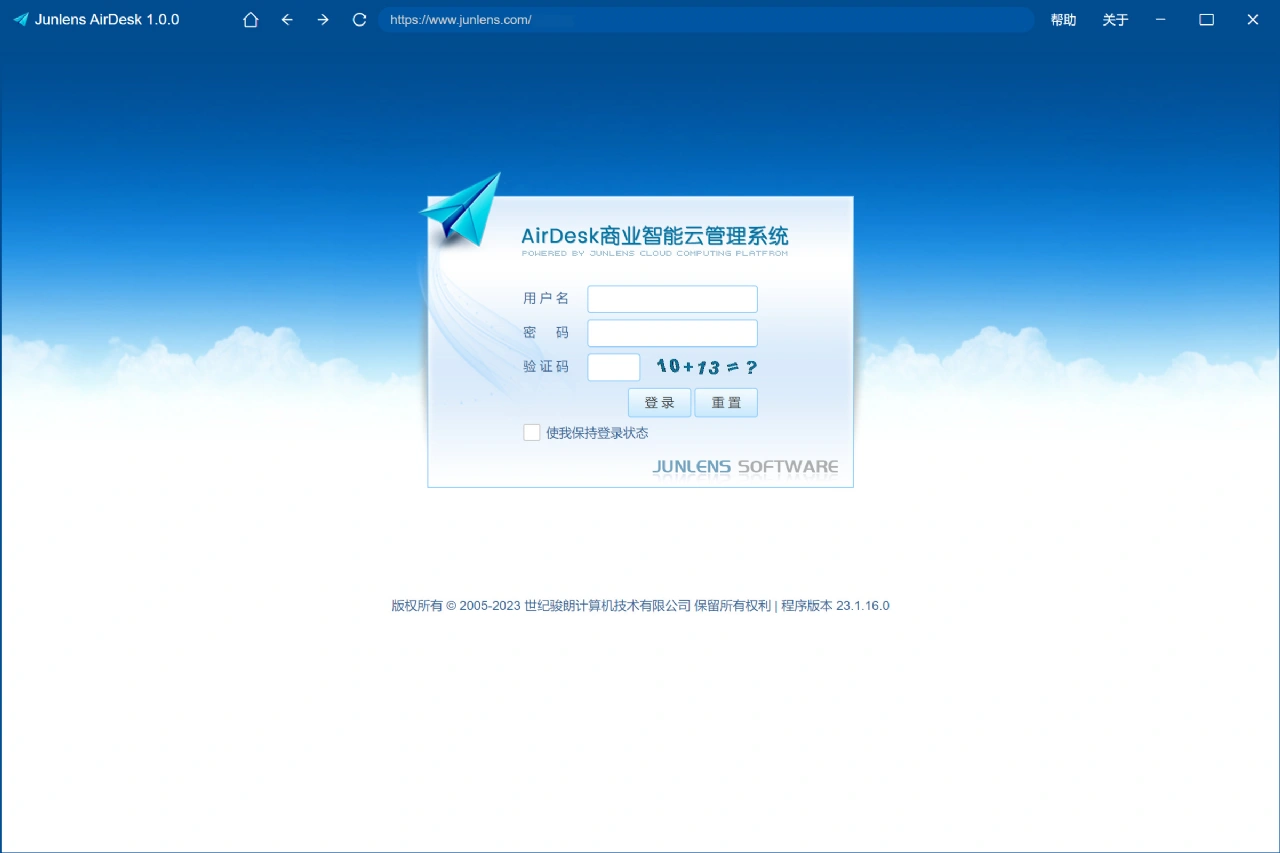
Task: Submit with the 登录 button
Action: click(660, 403)
